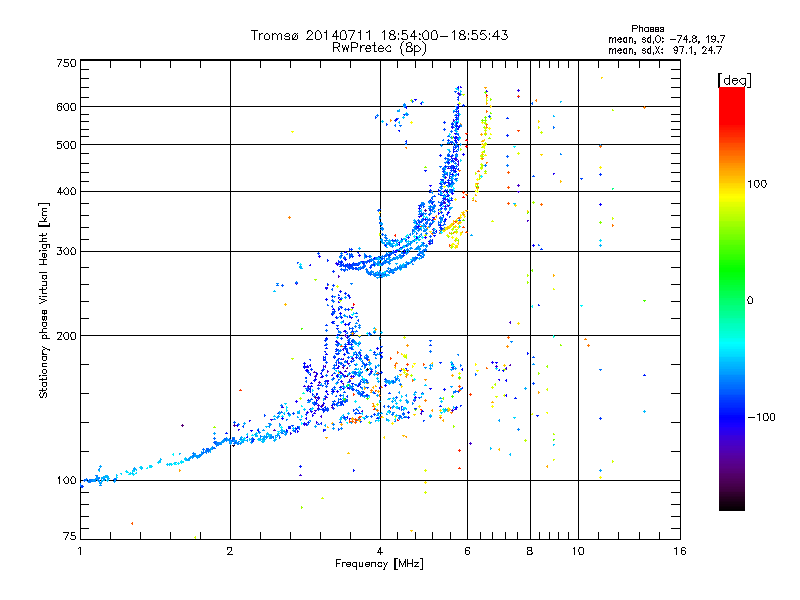The width and height of the screenshot is (800, 600).
Task: Click the "mean, sd,X: 97.1, 24.7" line
Action: 665,51
